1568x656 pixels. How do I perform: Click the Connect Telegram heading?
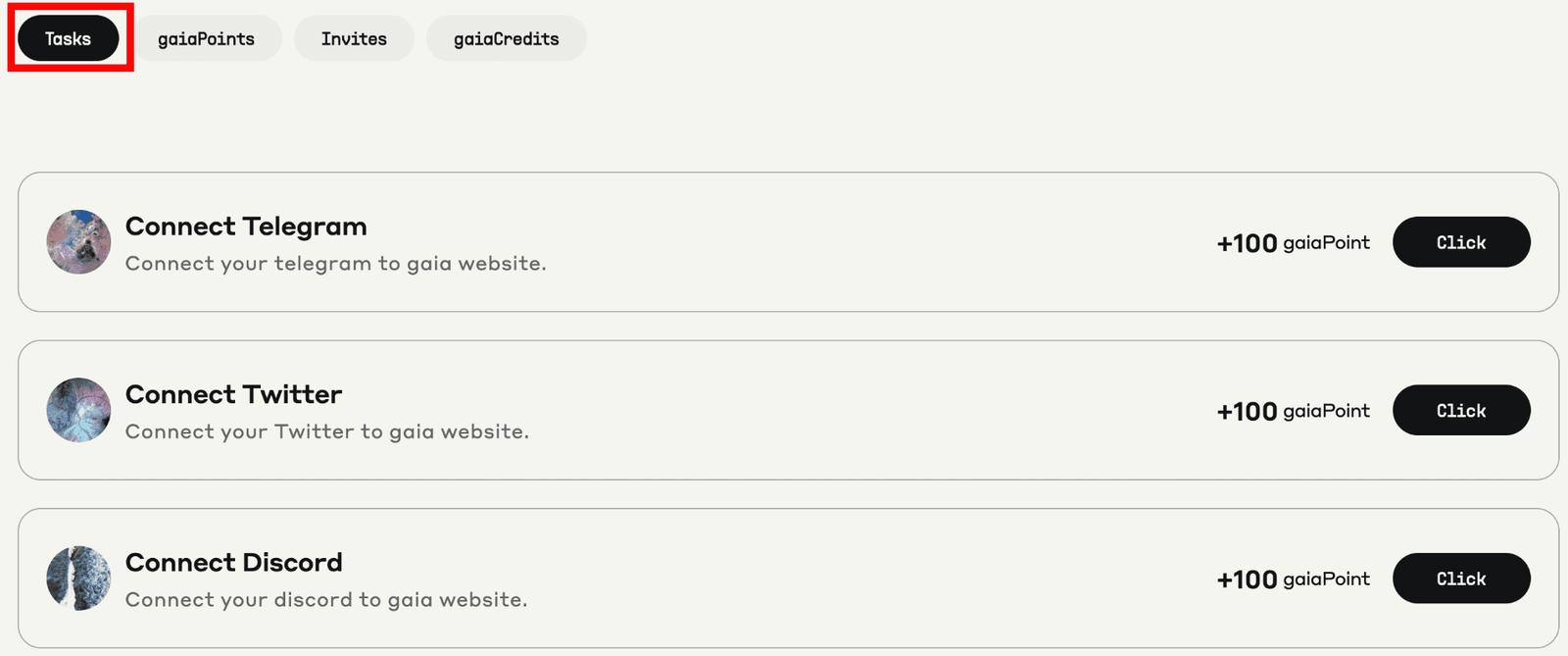click(x=246, y=227)
